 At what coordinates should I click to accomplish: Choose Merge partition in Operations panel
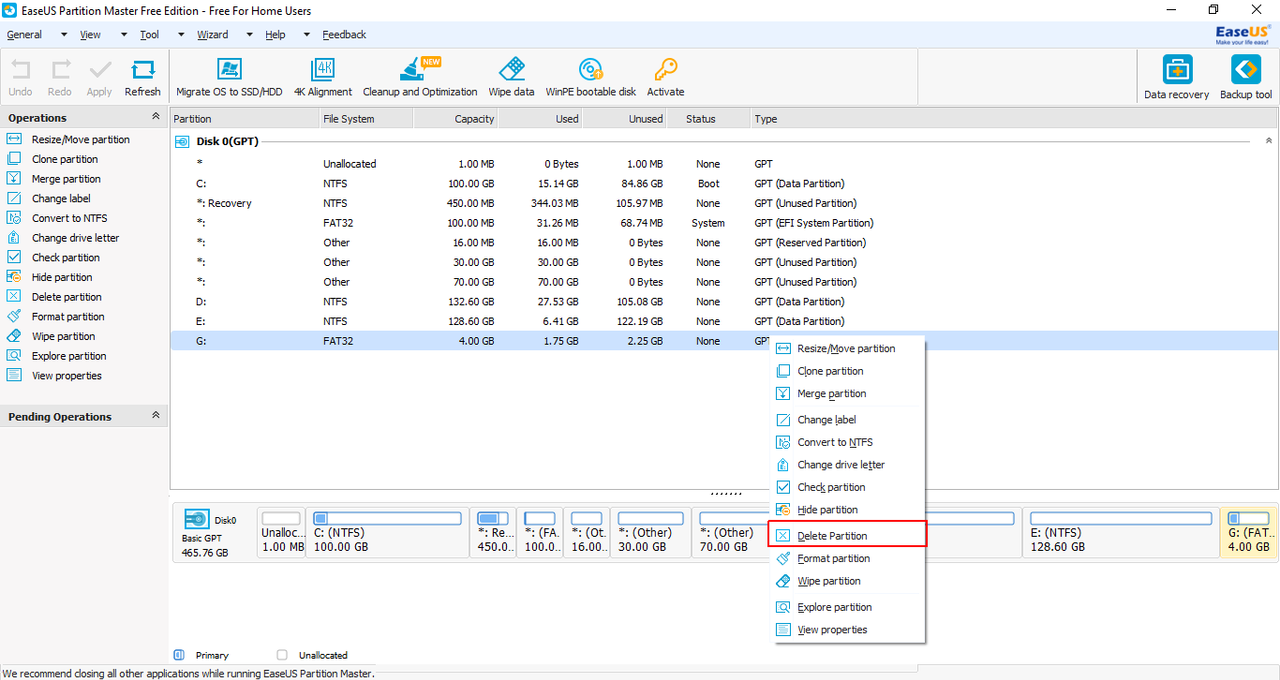53,179
